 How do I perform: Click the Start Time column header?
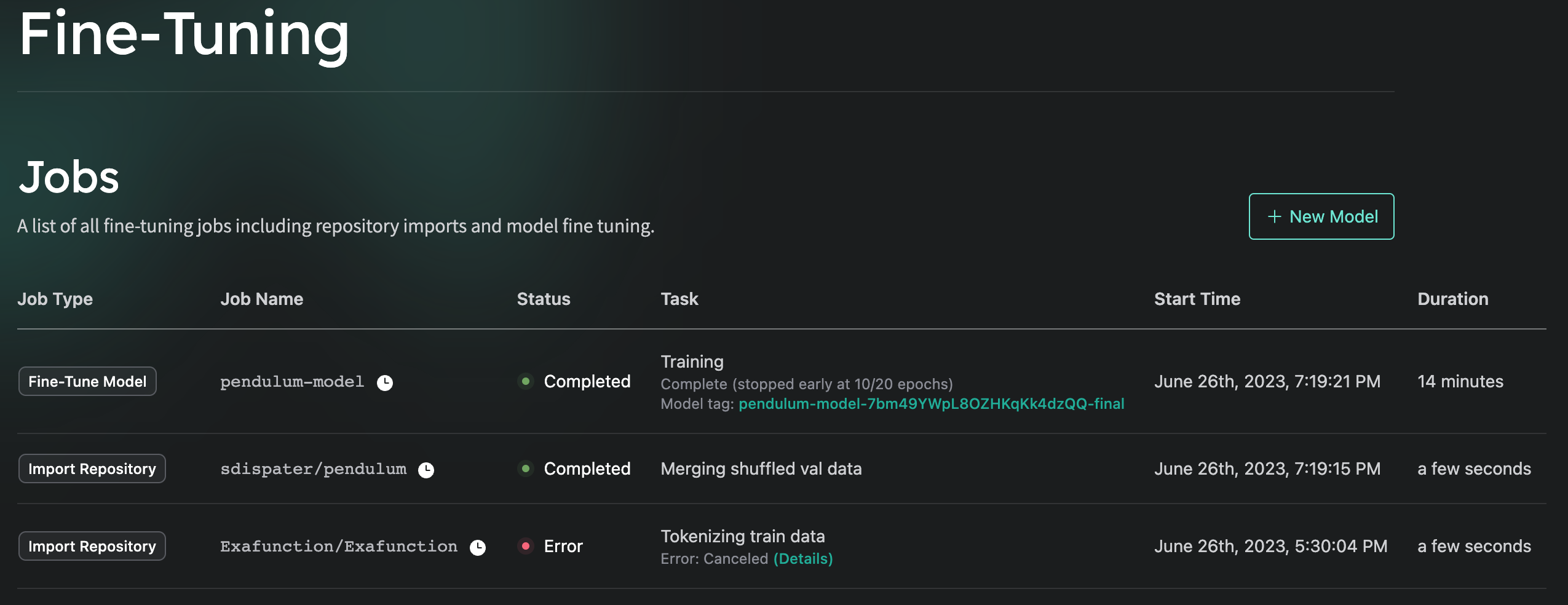pyautogui.click(x=1197, y=299)
